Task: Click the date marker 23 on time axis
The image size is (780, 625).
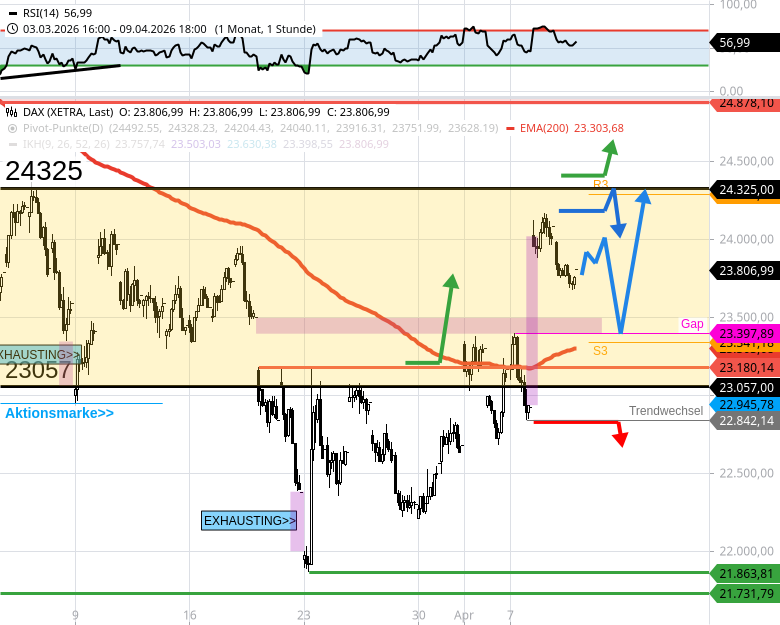Action: (304, 615)
